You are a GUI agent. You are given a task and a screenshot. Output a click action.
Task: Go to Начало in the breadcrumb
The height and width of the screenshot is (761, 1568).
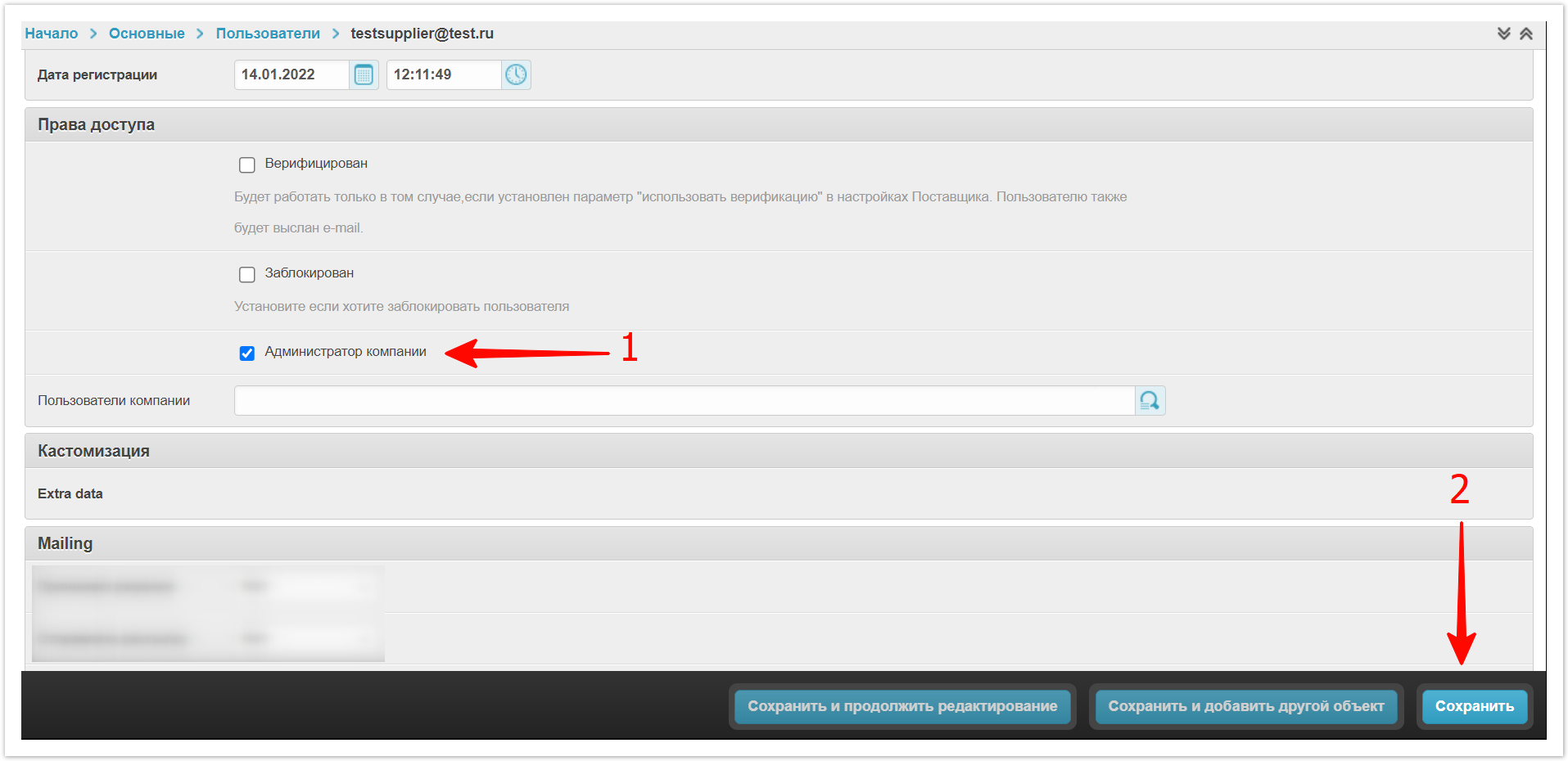[51, 34]
